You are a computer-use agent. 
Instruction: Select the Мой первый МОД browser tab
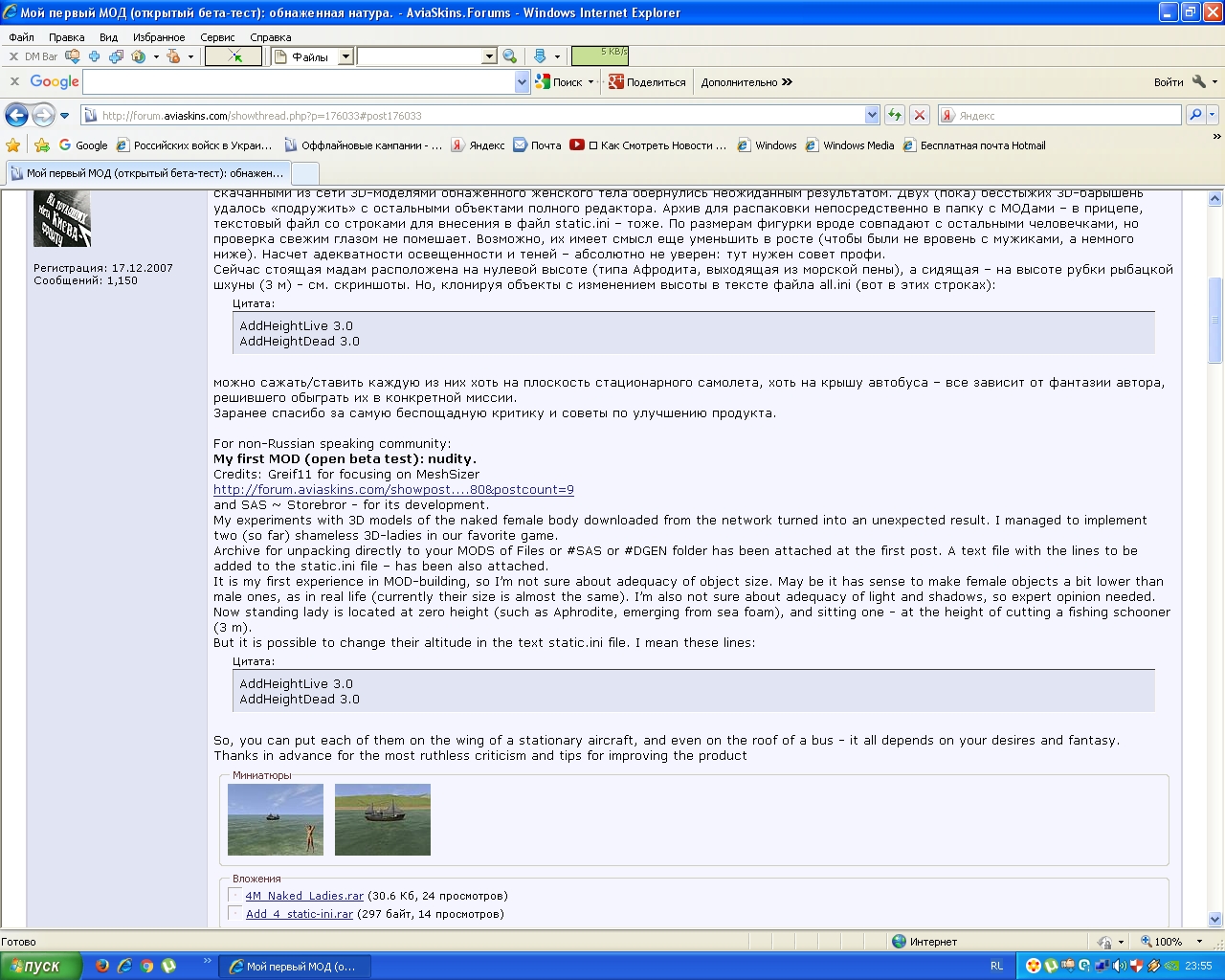pyautogui.click(x=146, y=173)
